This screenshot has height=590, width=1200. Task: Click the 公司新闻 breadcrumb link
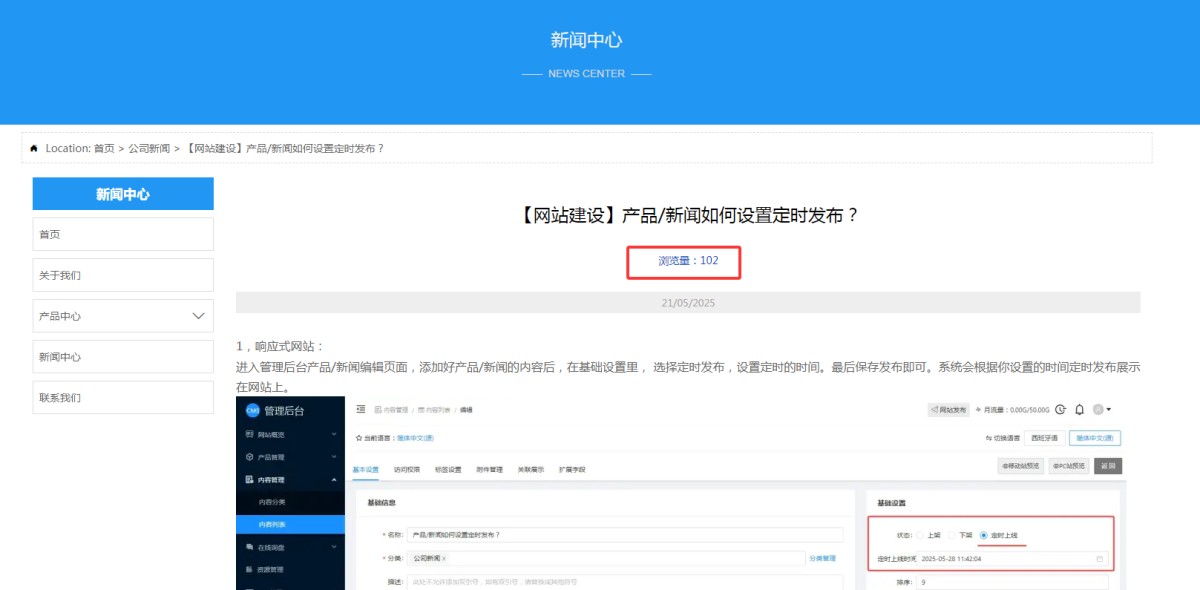(x=149, y=148)
